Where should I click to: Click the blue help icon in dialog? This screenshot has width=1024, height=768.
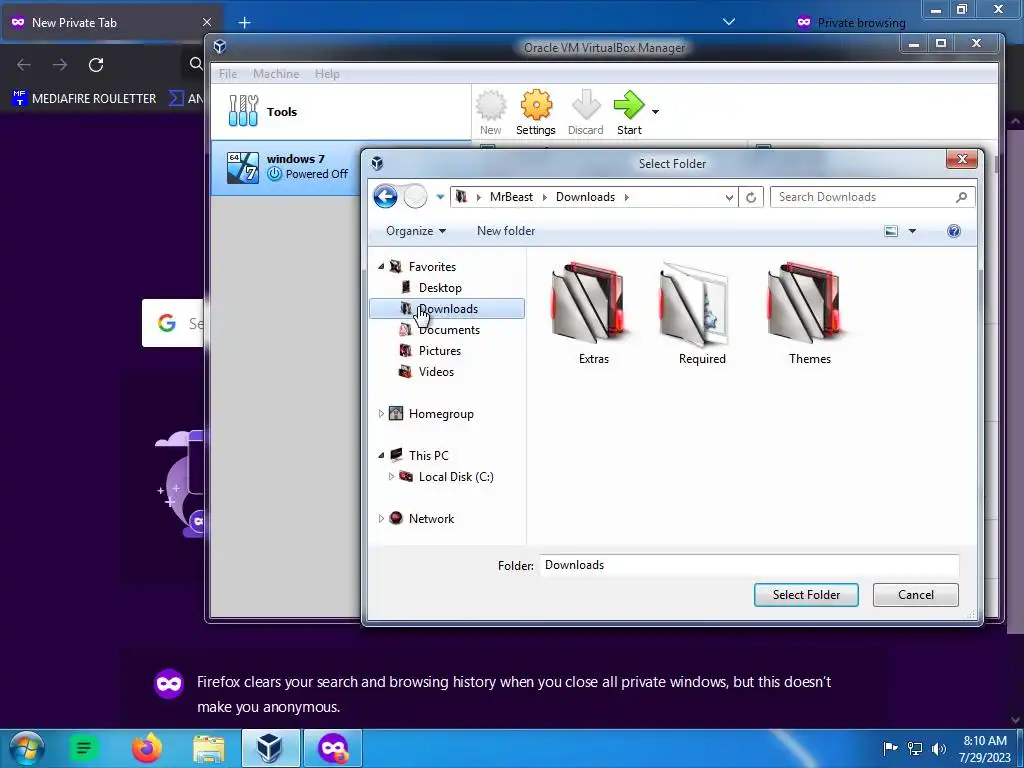pyautogui.click(x=953, y=231)
